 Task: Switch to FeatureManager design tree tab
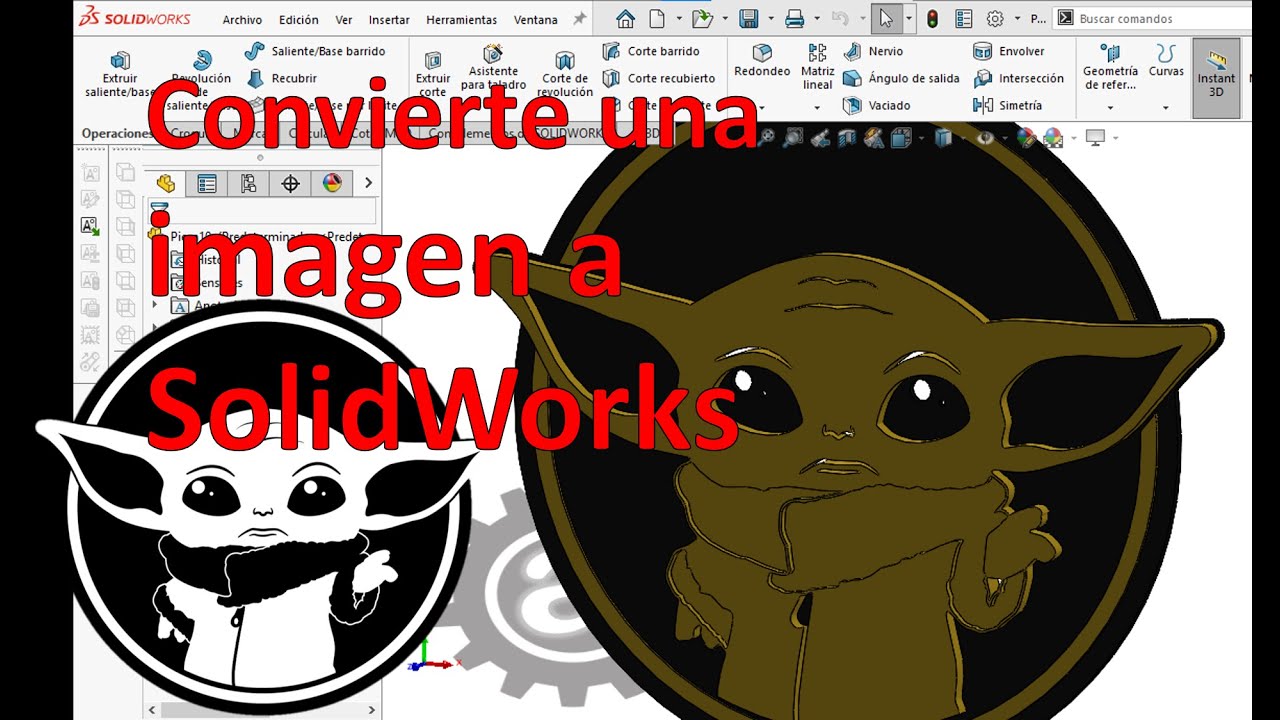pos(165,183)
